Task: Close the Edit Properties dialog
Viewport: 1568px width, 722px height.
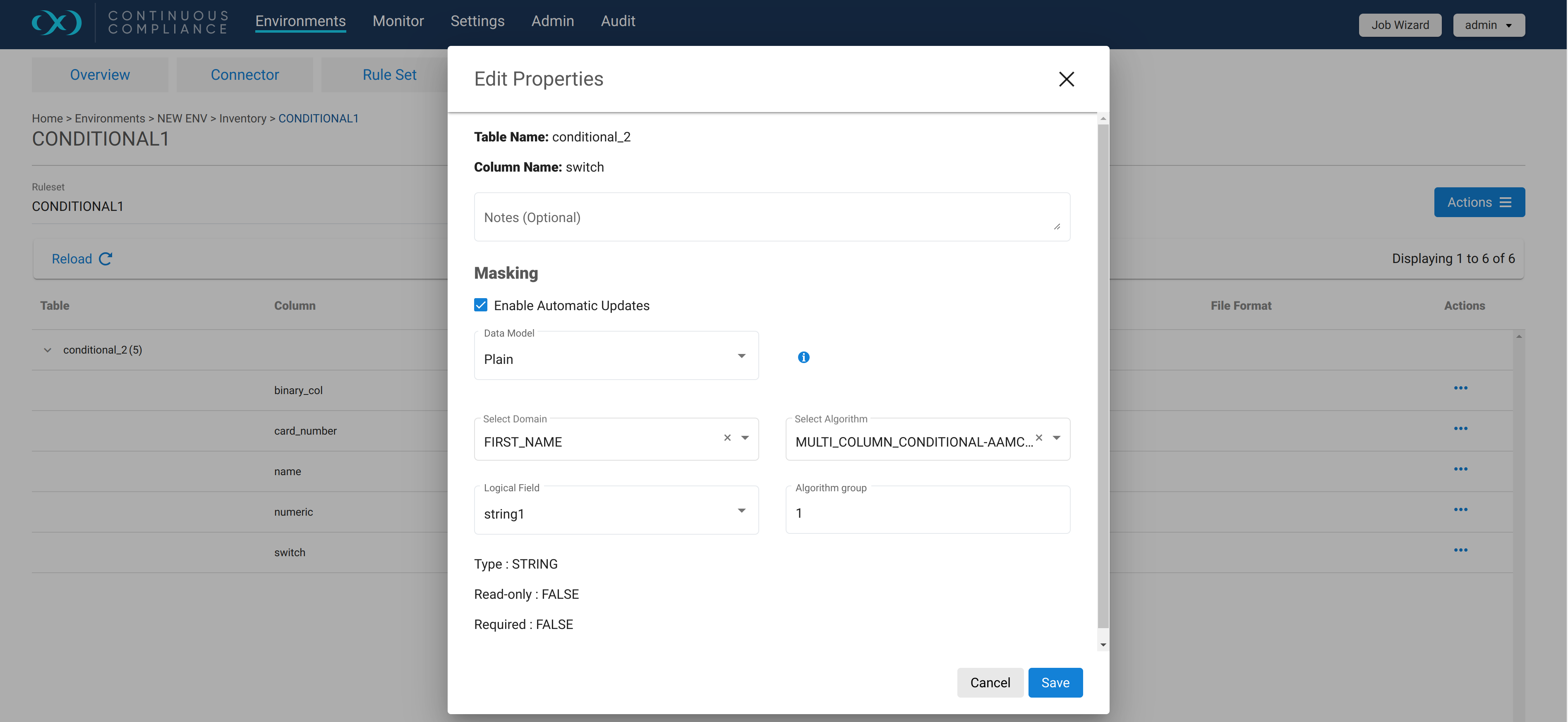Action: click(1066, 79)
